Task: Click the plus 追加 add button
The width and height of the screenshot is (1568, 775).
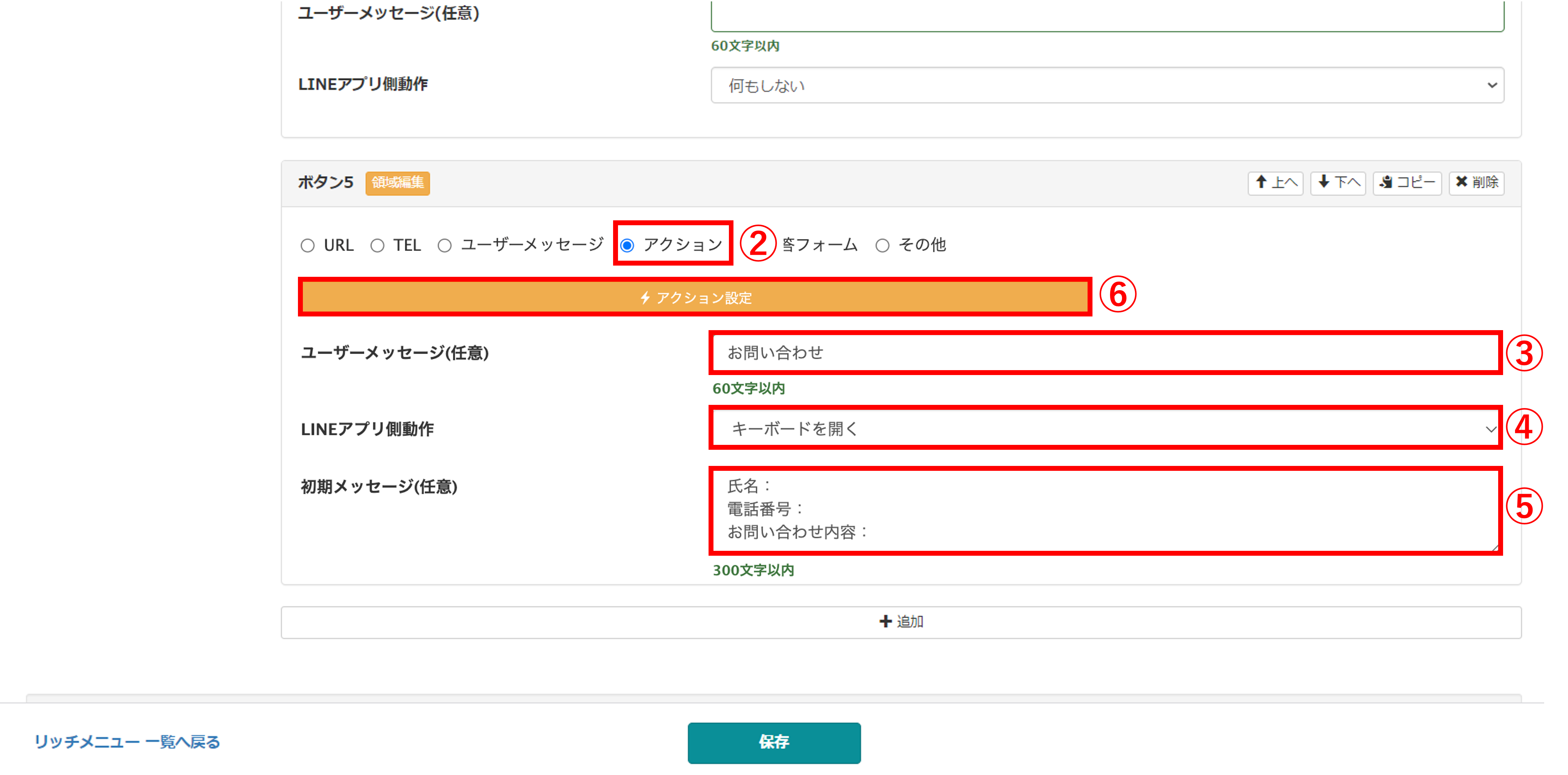Action: pyautogui.click(x=901, y=622)
